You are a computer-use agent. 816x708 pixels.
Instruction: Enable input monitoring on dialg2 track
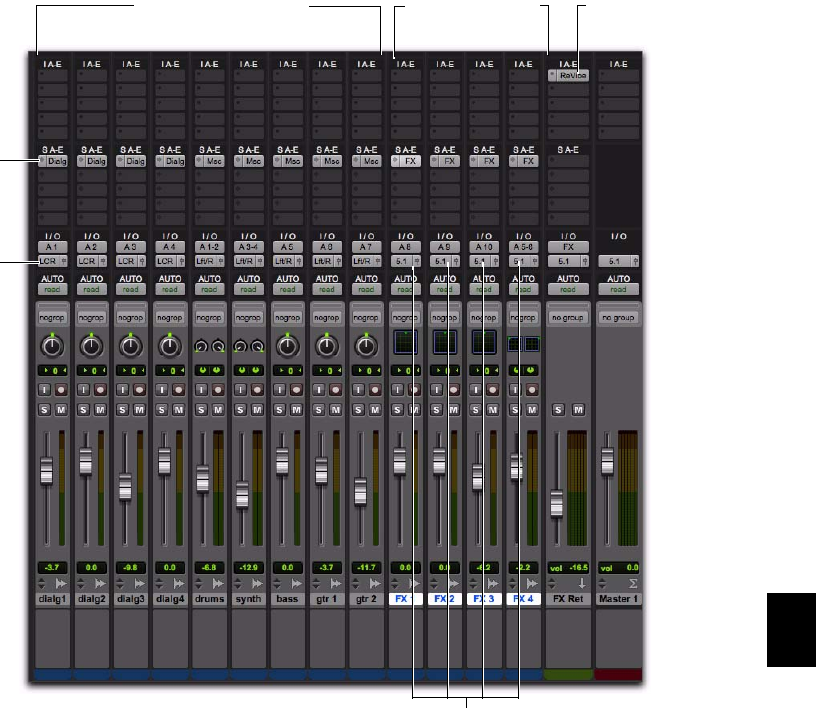(x=83, y=389)
